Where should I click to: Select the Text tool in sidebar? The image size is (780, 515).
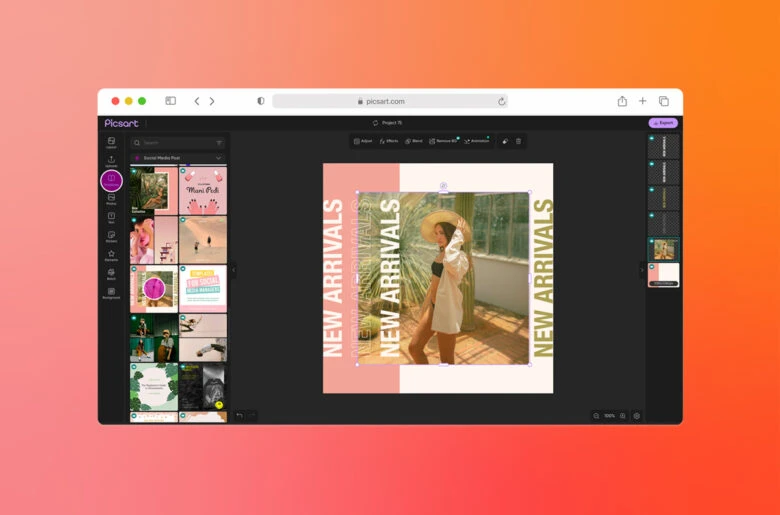point(111,218)
